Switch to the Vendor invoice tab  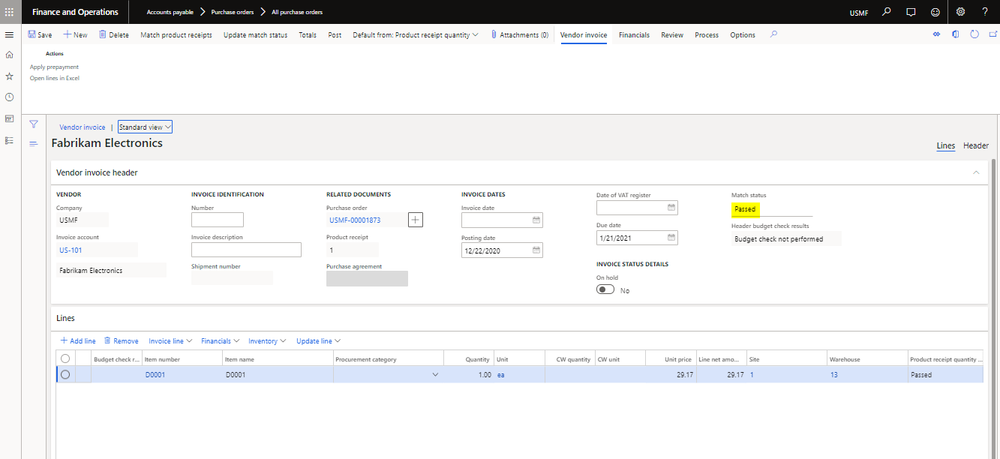[584, 35]
